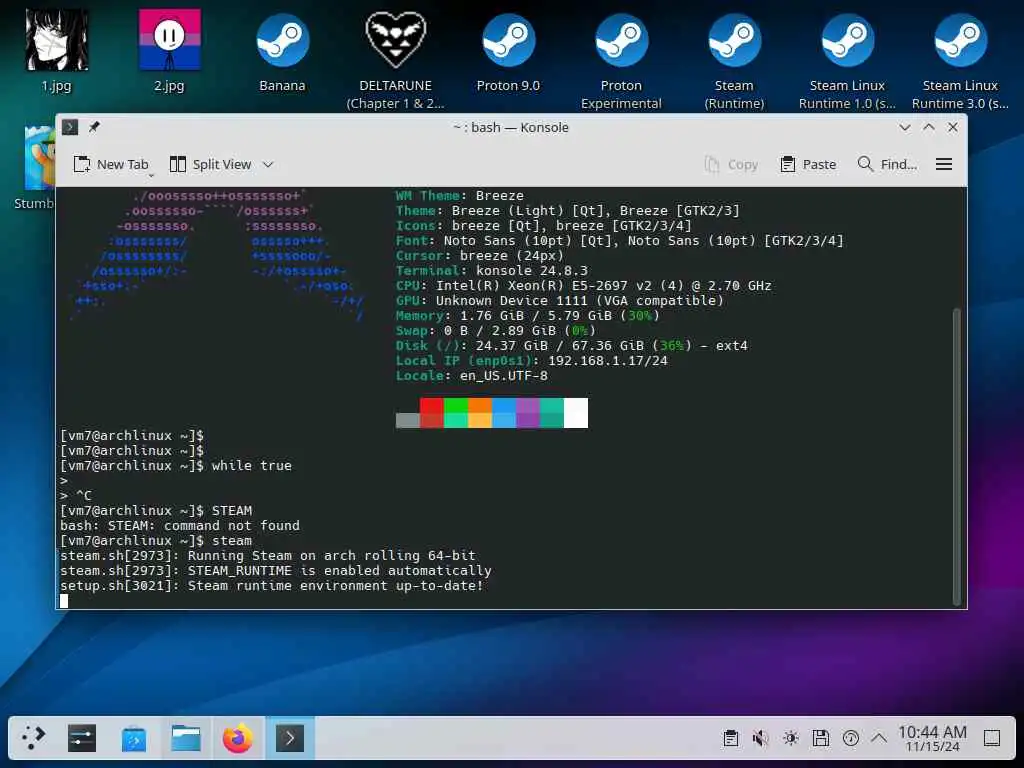Open Dolphin file manager from taskbar
1024x768 pixels.
click(x=186, y=738)
